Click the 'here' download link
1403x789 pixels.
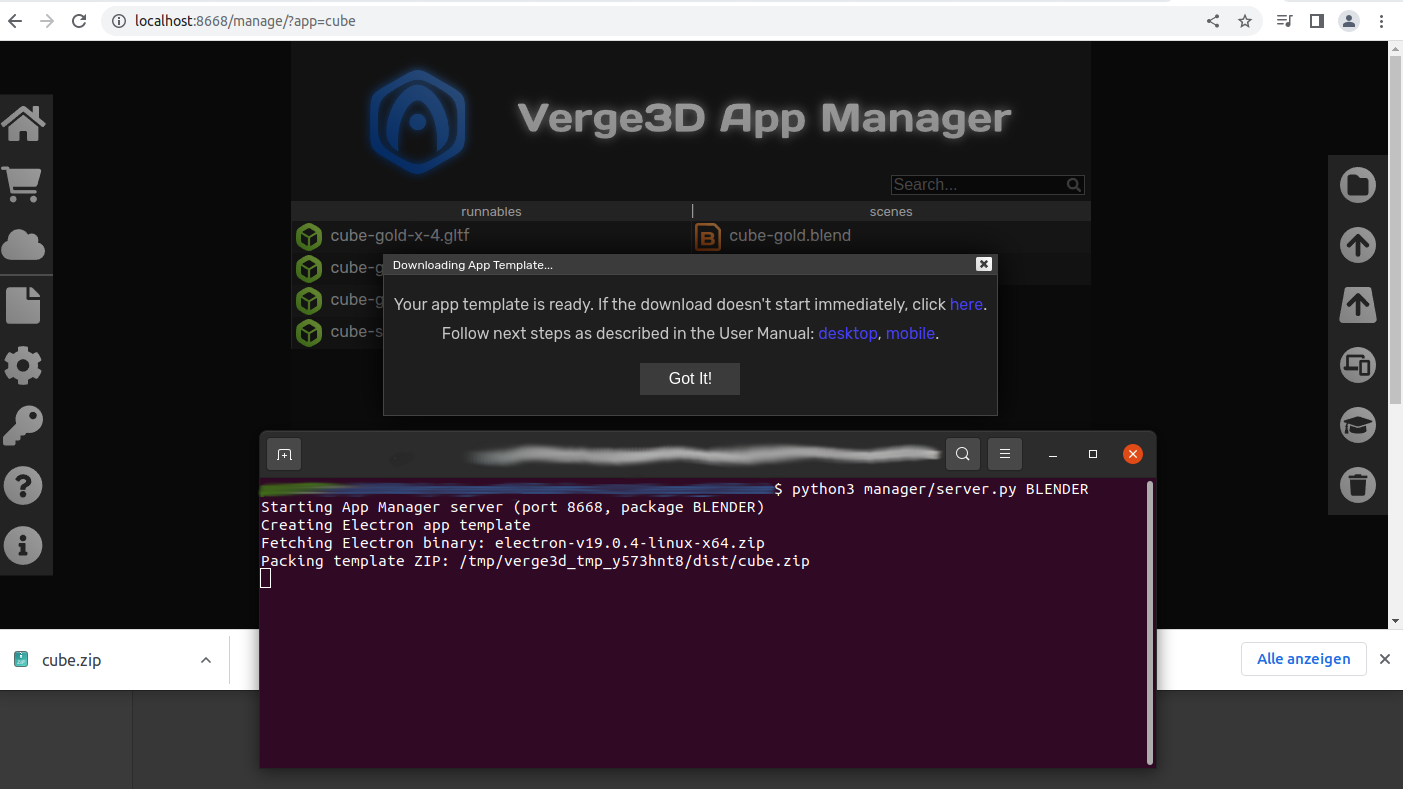tap(966, 304)
